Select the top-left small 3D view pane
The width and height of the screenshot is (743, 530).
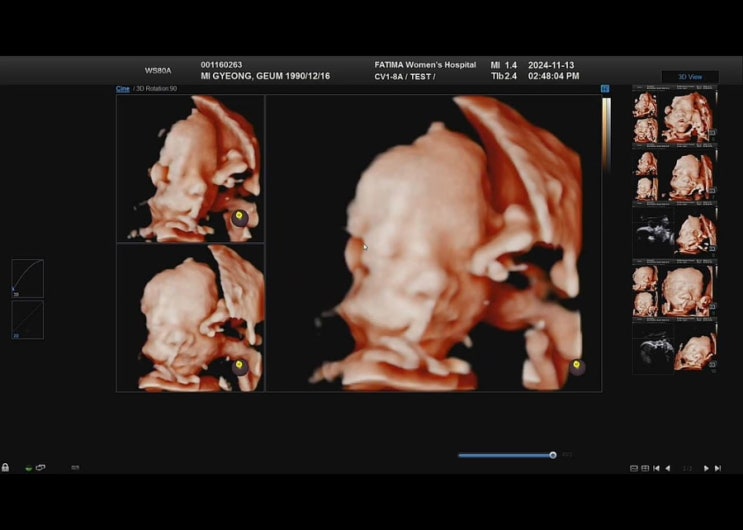tap(190, 168)
